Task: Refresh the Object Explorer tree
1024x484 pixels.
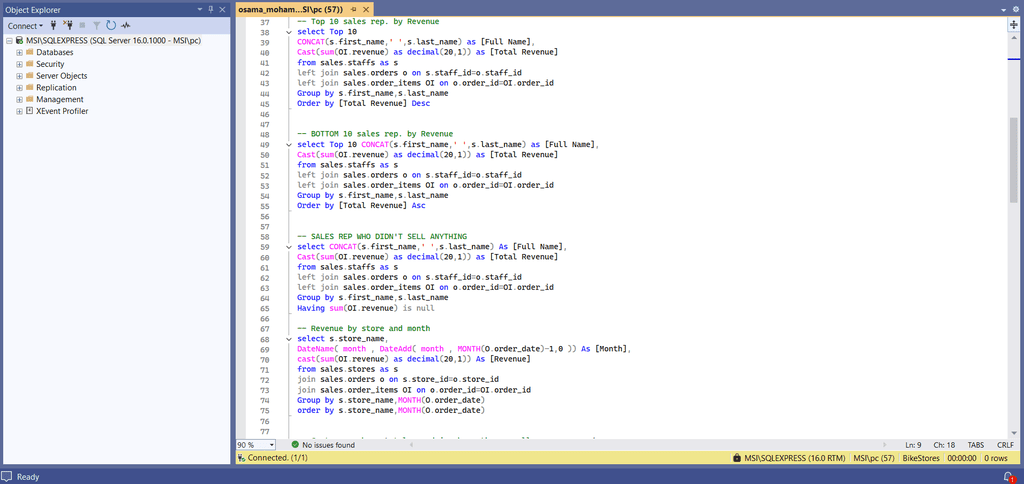Action: [110, 25]
